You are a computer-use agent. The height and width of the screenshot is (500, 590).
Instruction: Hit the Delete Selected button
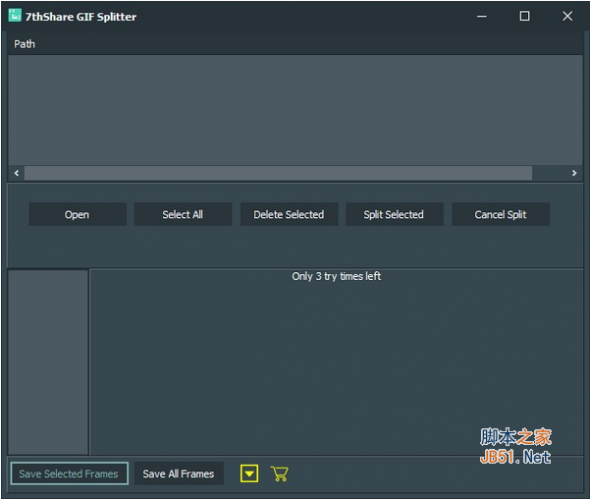tap(289, 214)
